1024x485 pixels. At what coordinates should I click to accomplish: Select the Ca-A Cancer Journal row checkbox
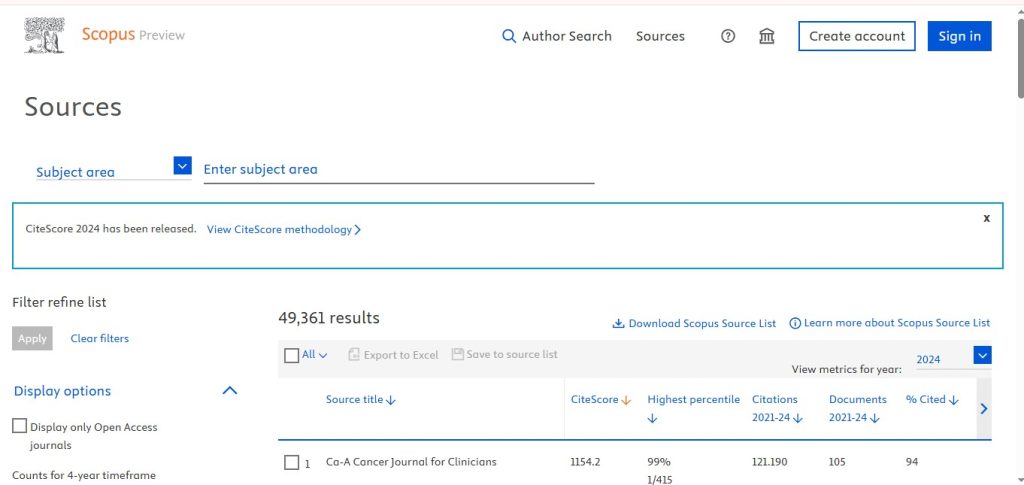[291, 462]
